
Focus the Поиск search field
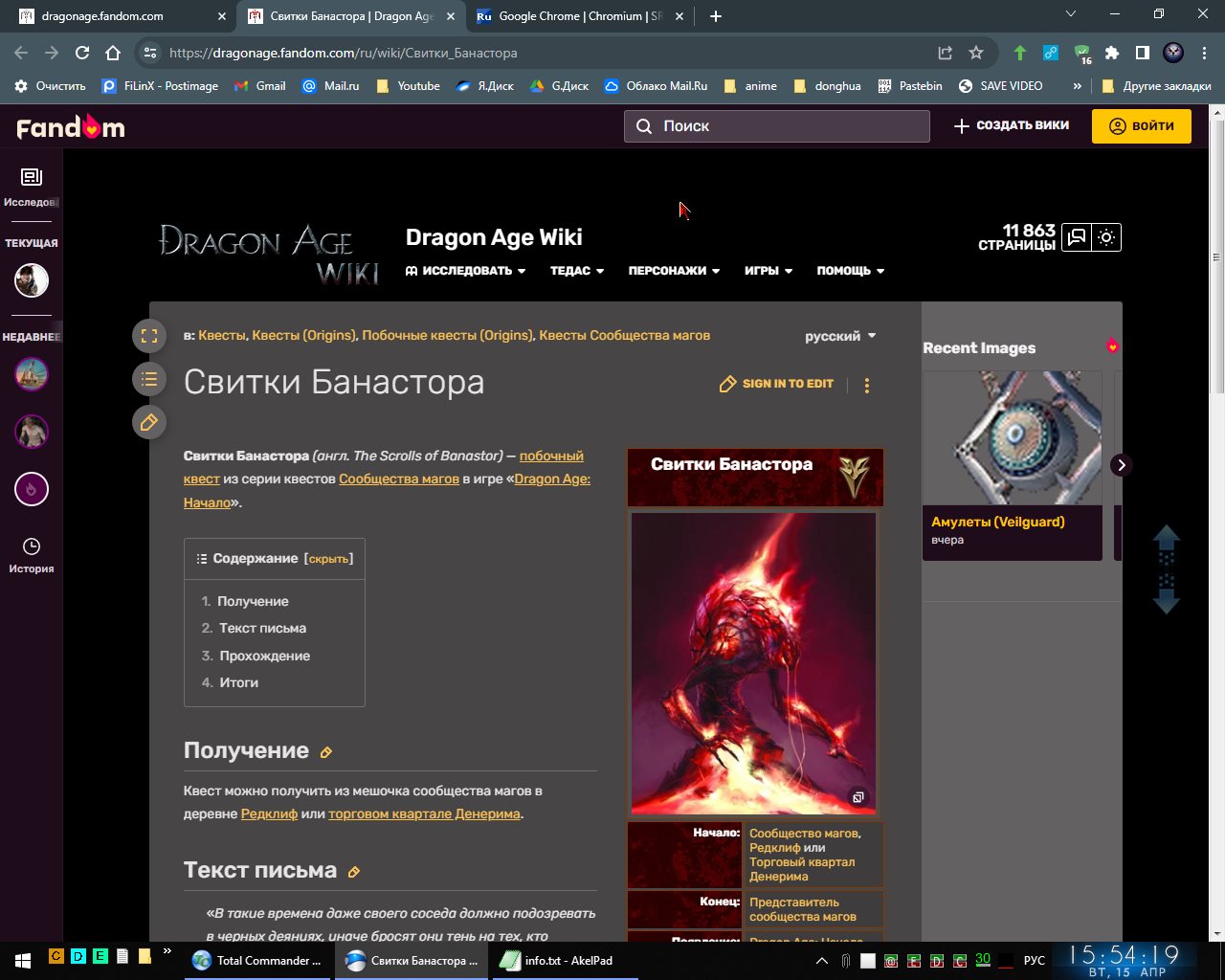tap(777, 126)
